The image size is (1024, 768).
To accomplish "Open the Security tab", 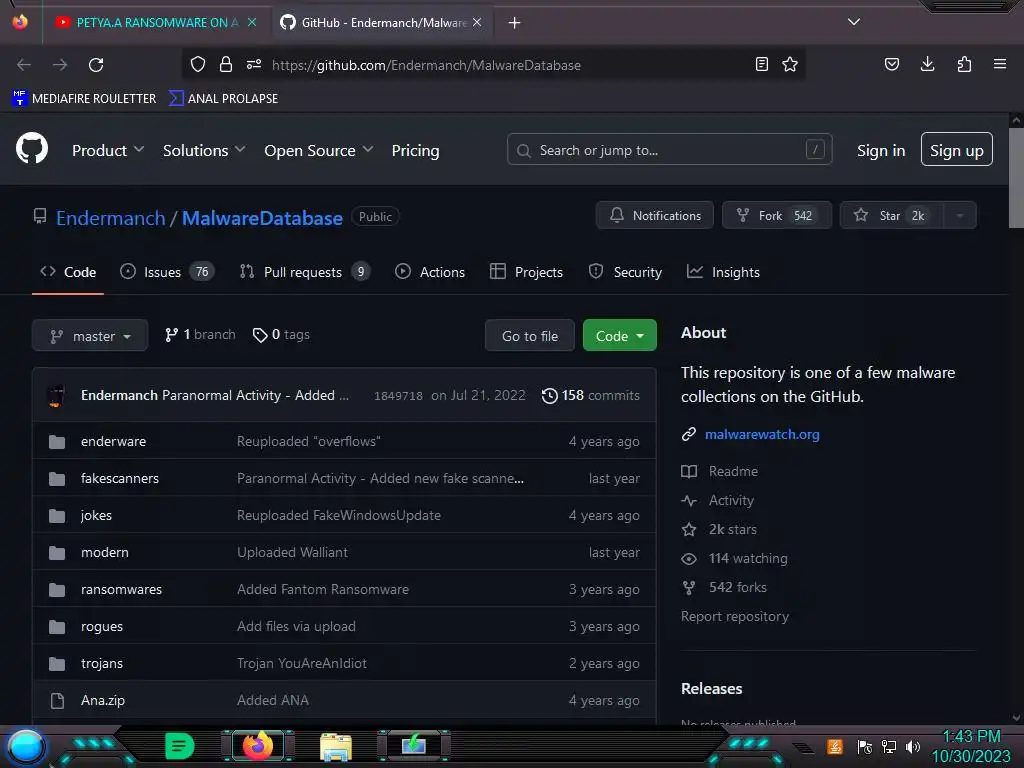I will (x=625, y=272).
